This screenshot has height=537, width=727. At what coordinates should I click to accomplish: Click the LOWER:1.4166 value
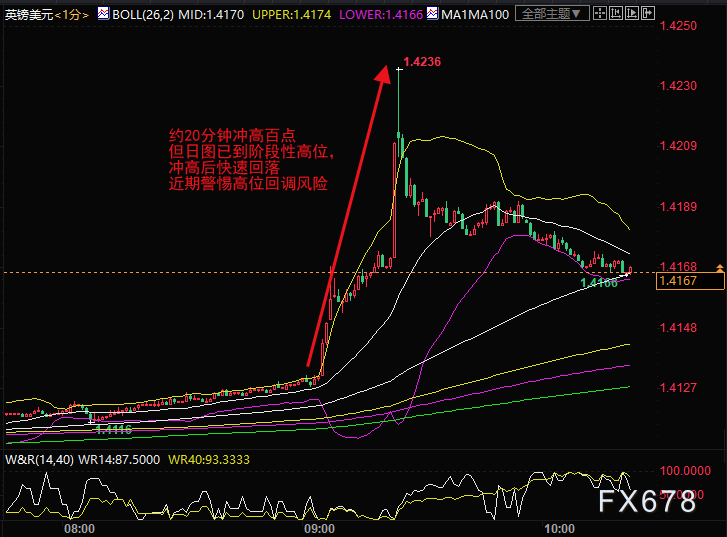point(381,15)
